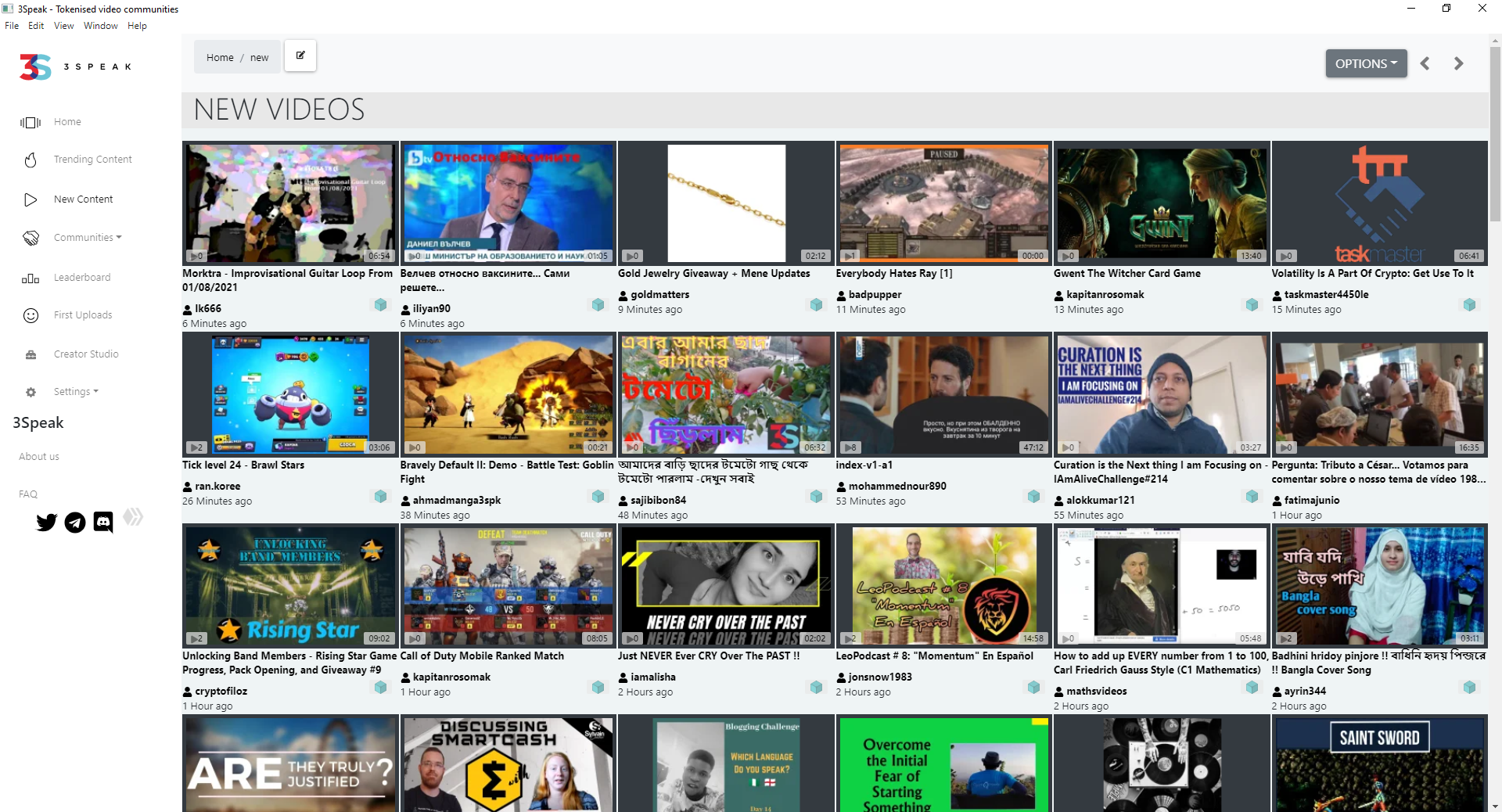Play the Brawl Stars Tick level thumbnail
Viewport: 1502px width, 812px height.
[x=290, y=394]
